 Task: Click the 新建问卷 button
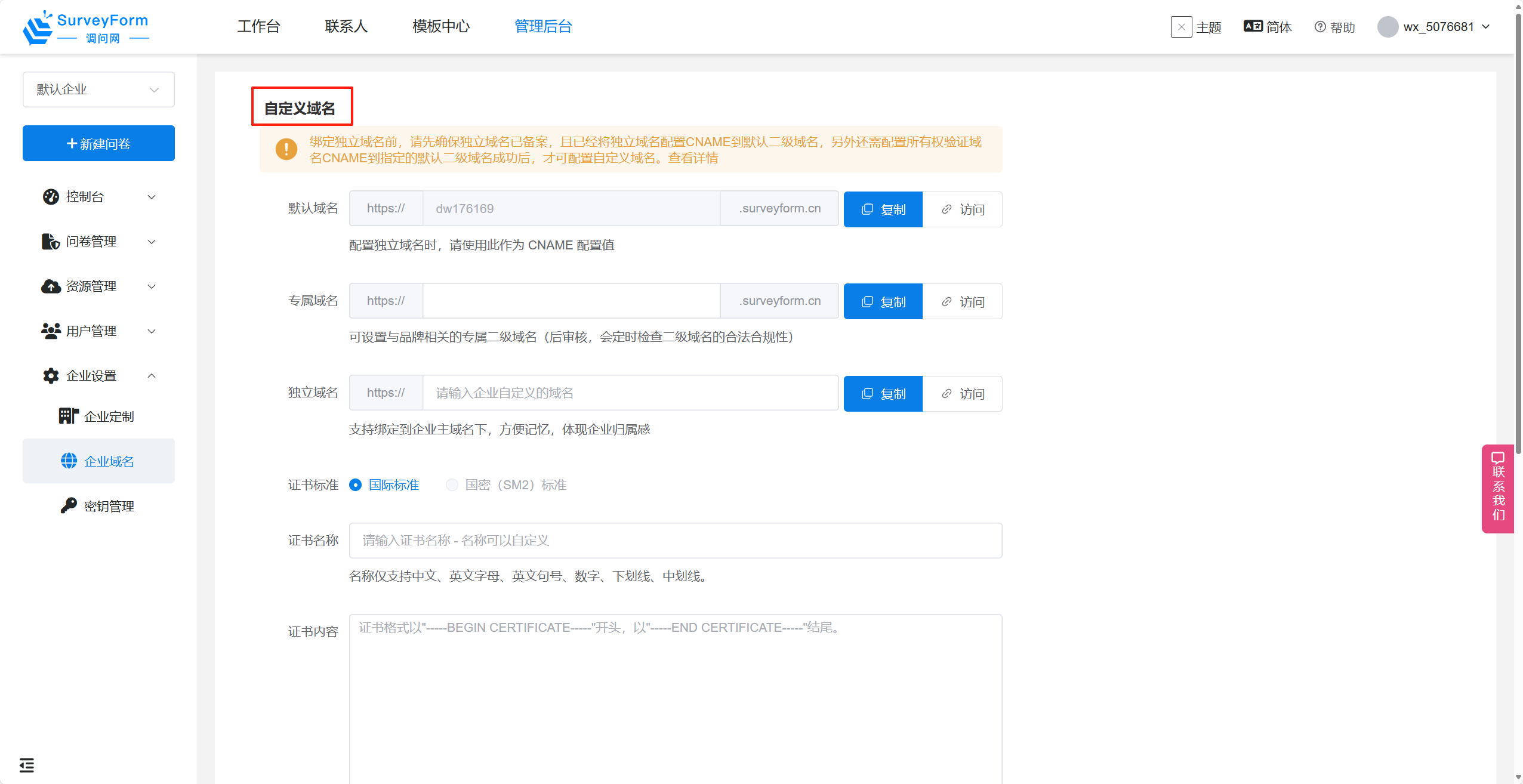(x=98, y=143)
